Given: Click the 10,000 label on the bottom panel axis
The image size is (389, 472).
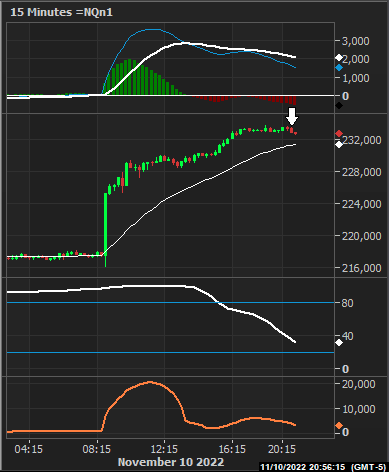Looking at the screenshot, I should [x=359, y=409].
